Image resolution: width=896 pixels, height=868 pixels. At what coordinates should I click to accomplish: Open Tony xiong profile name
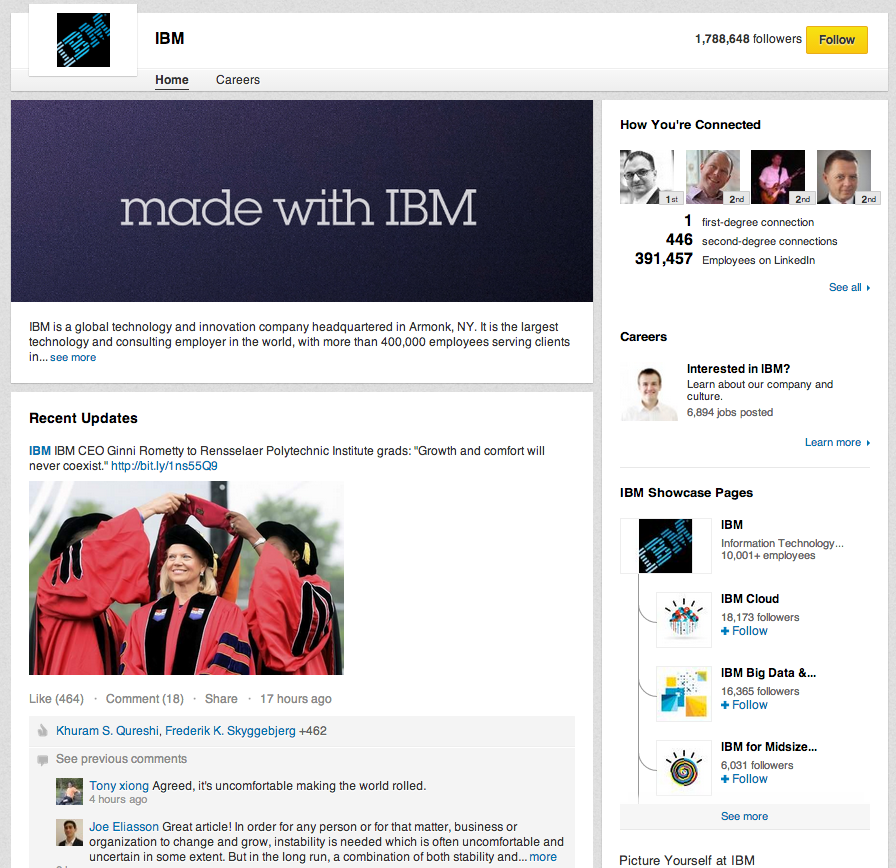coord(119,786)
